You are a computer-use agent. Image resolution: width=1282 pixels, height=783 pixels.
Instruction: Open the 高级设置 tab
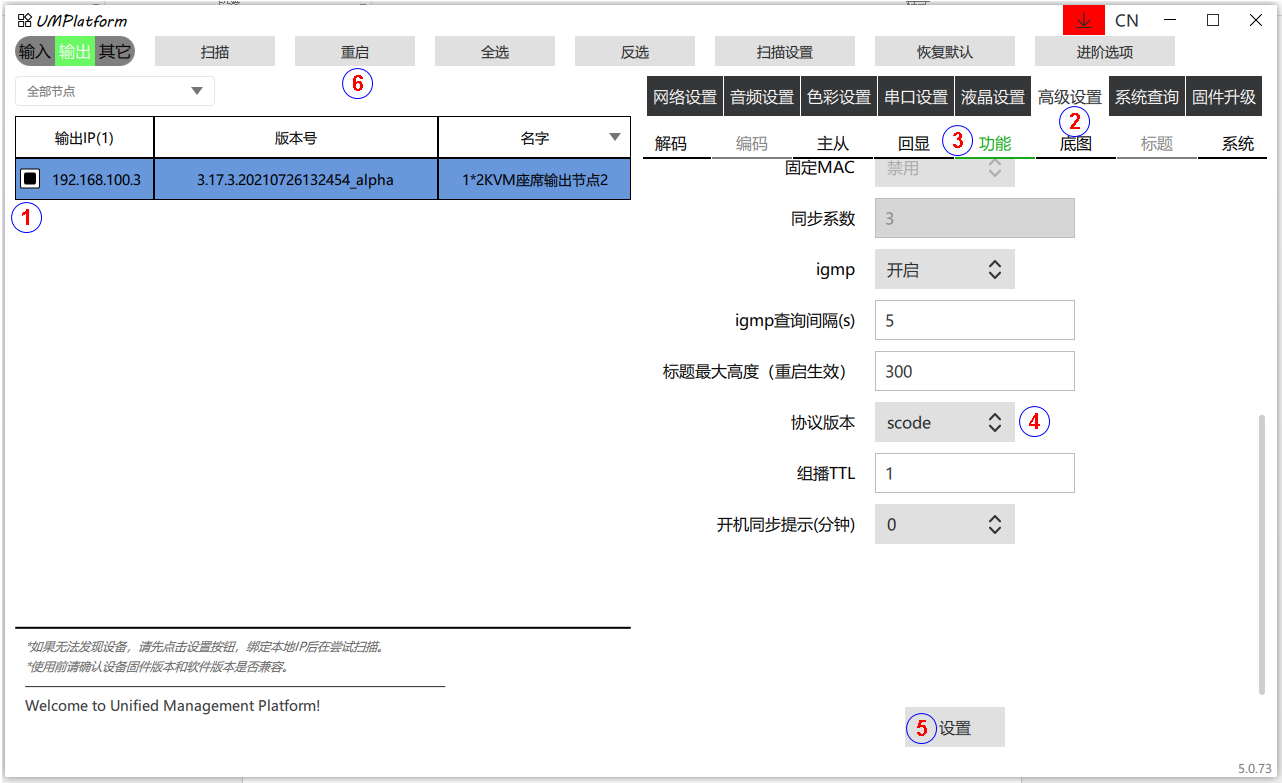click(1069, 97)
